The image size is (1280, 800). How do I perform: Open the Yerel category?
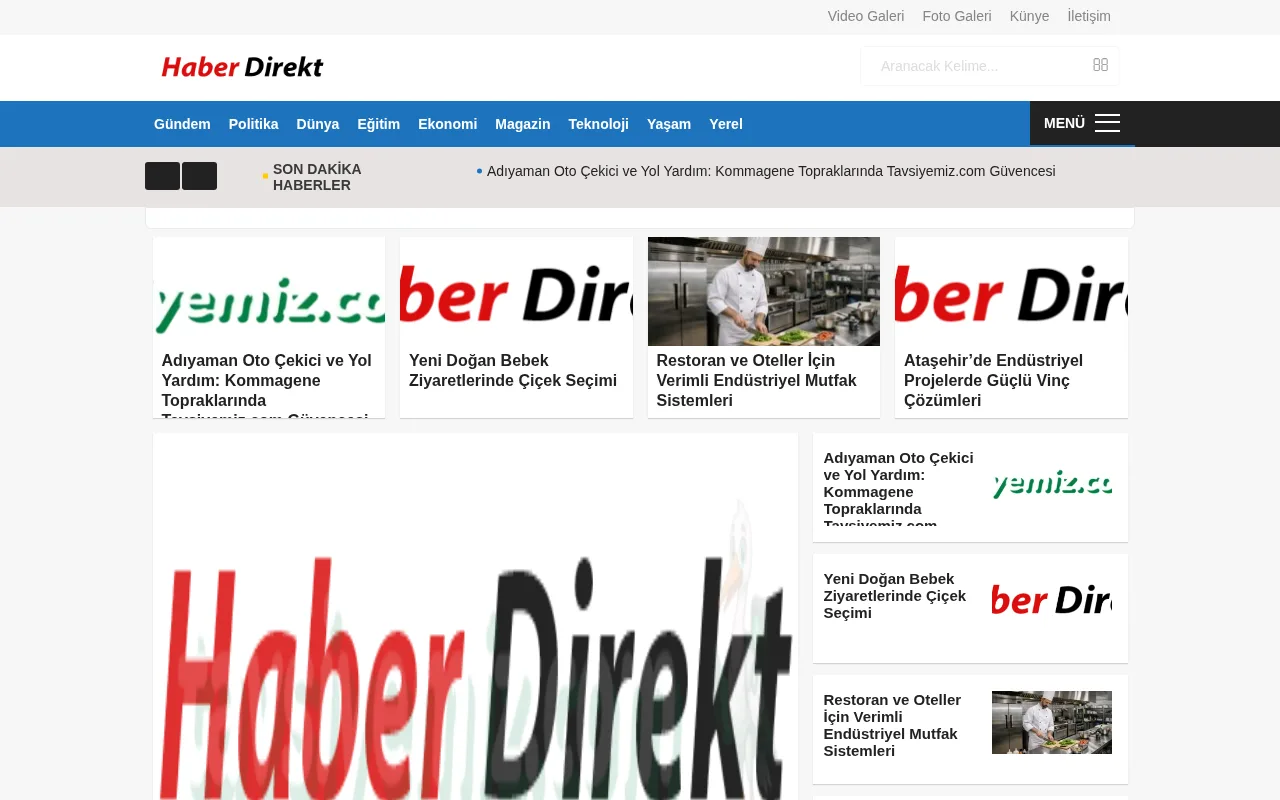pos(725,123)
